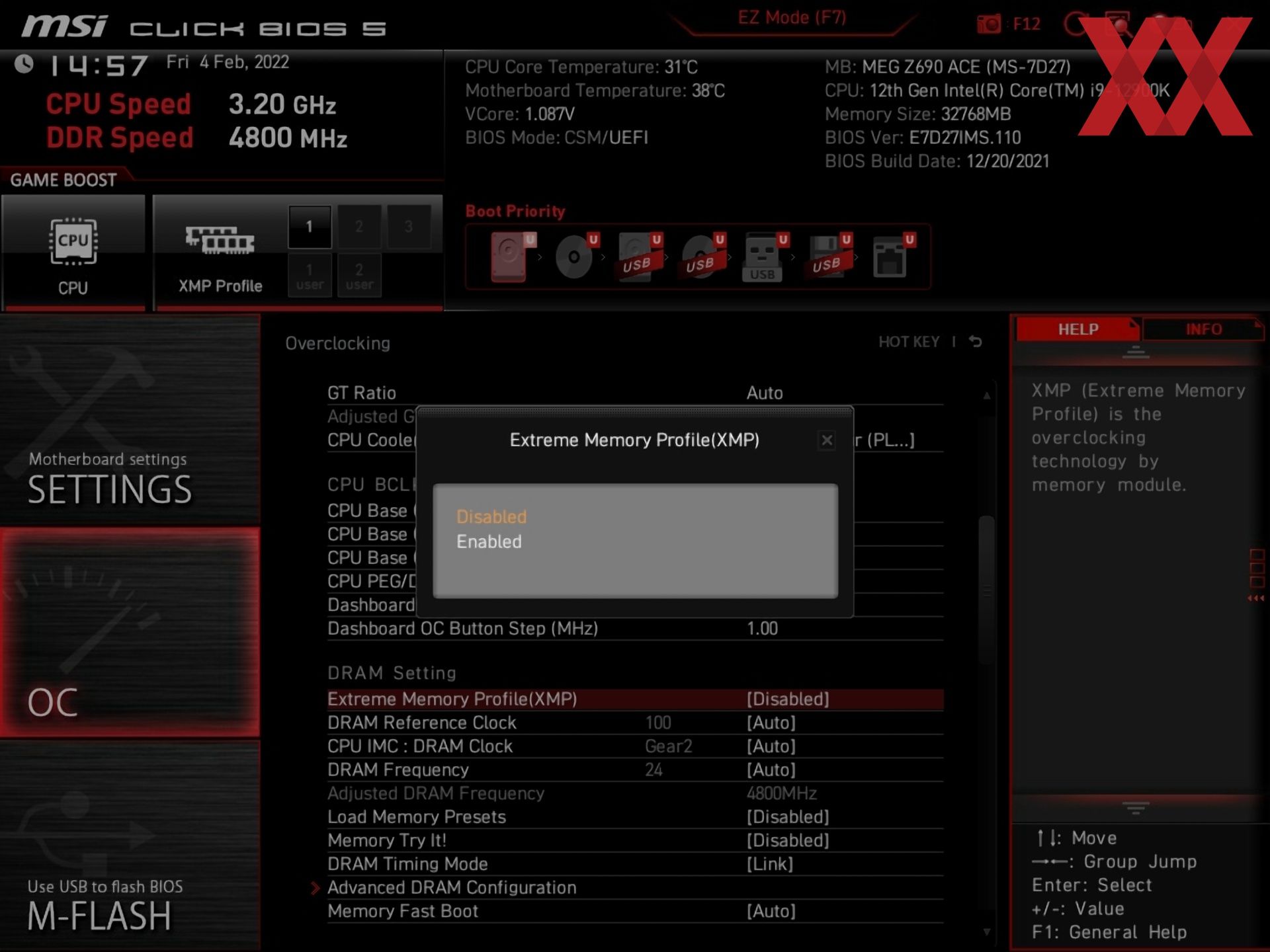The width and height of the screenshot is (1270, 952).
Task: Click the settings list scrollbar thumb
Action: click(x=986, y=590)
